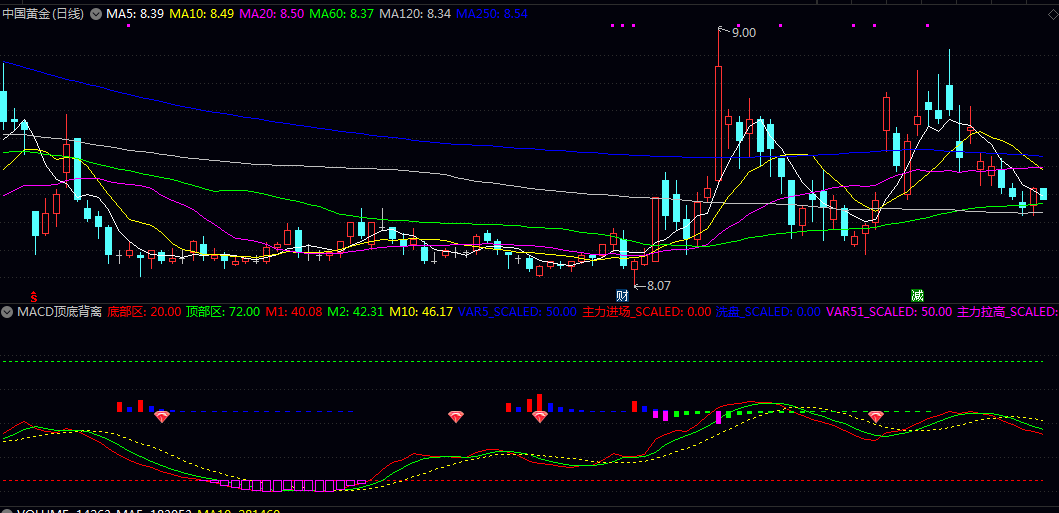This screenshot has height=513, width=1059.
Task: Click the blue 财 marker icon
Action: coord(622,295)
